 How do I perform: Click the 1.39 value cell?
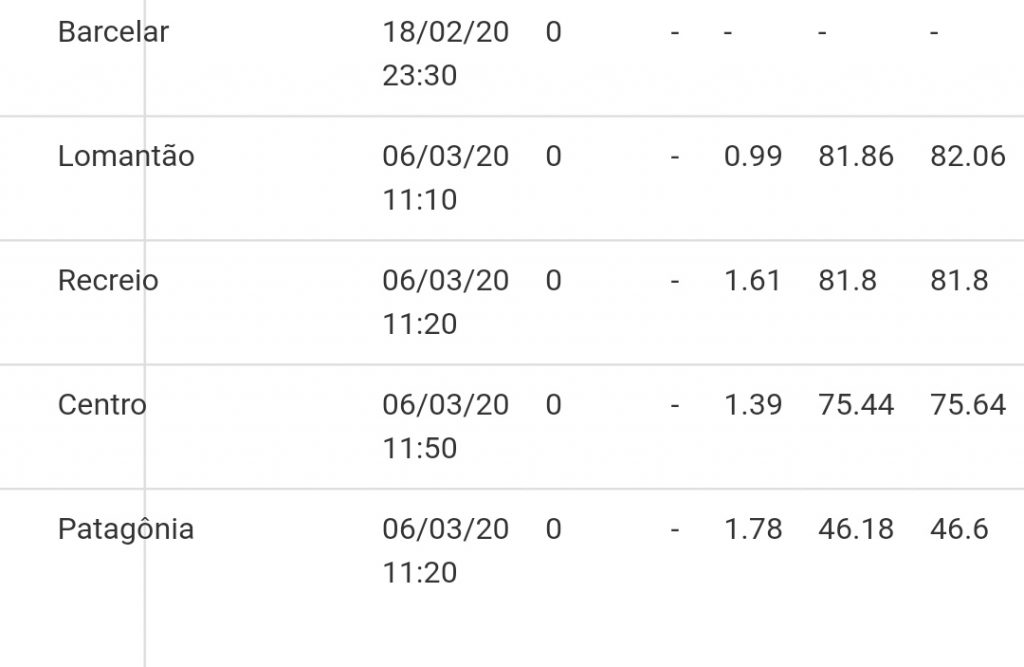pos(753,404)
